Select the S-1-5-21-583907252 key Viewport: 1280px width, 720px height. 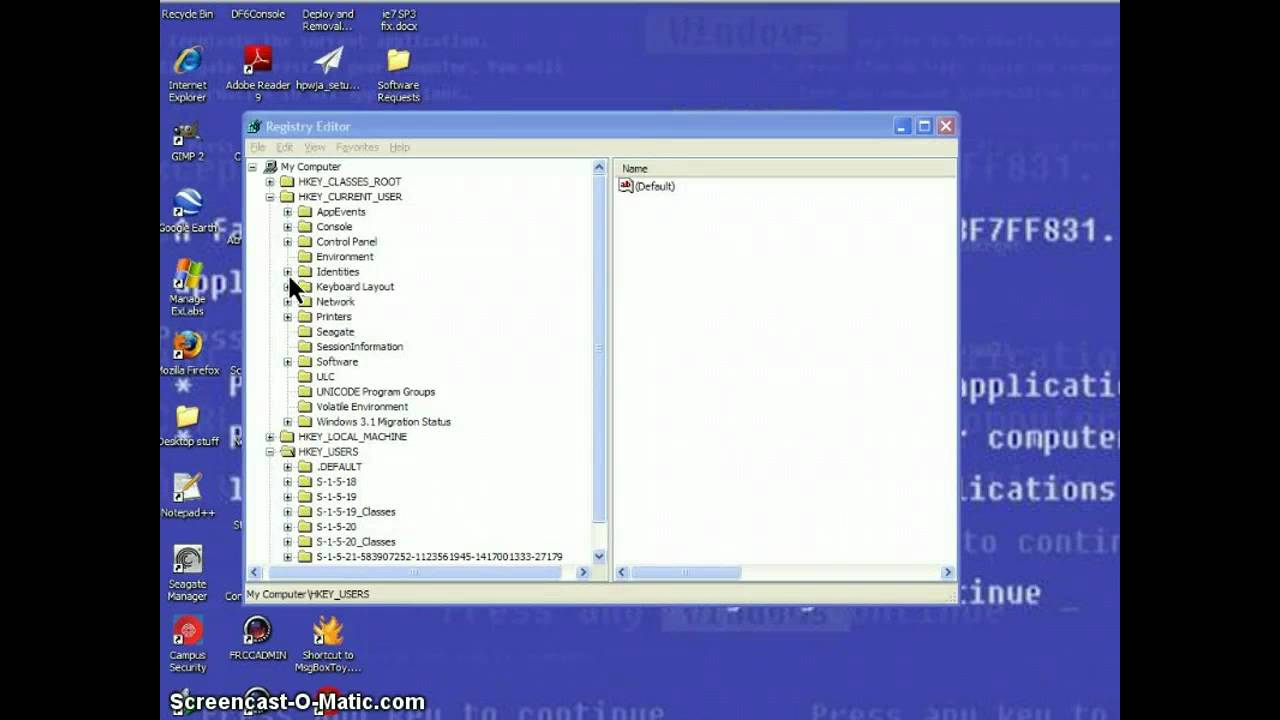pyautogui.click(x=439, y=557)
